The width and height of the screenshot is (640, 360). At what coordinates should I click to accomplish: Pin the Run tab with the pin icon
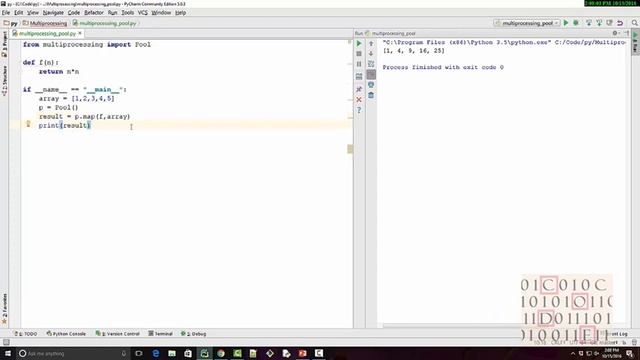coord(359,89)
